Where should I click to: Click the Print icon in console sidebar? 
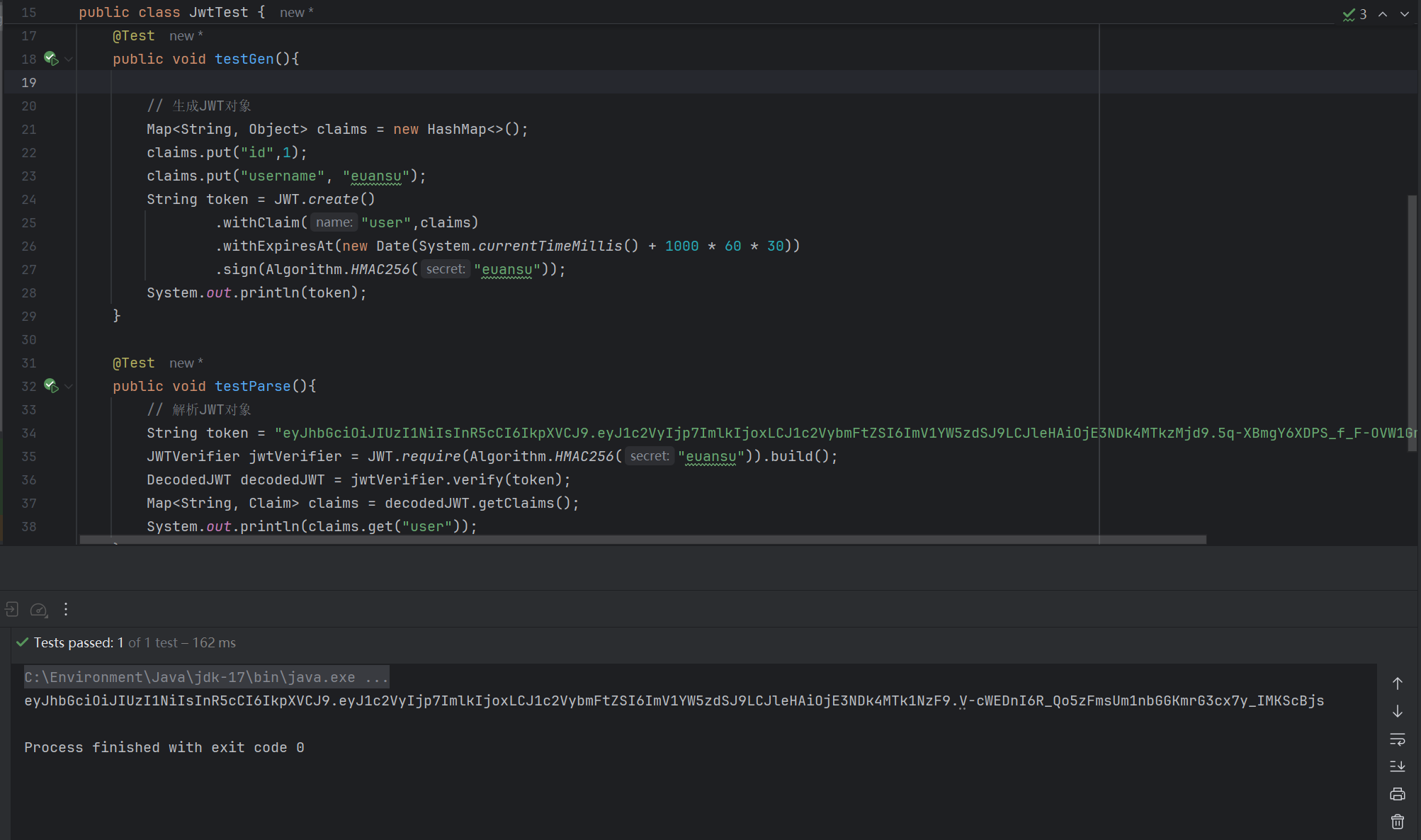click(x=1397, y=794)
